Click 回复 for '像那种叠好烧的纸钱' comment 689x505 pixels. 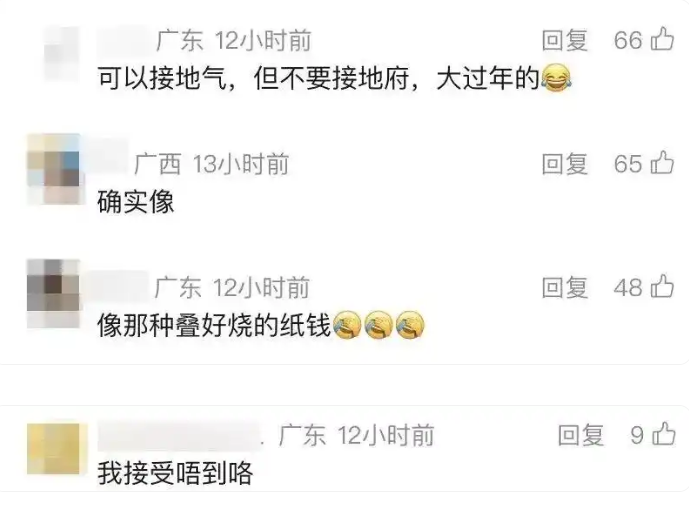tap(565, 287)
